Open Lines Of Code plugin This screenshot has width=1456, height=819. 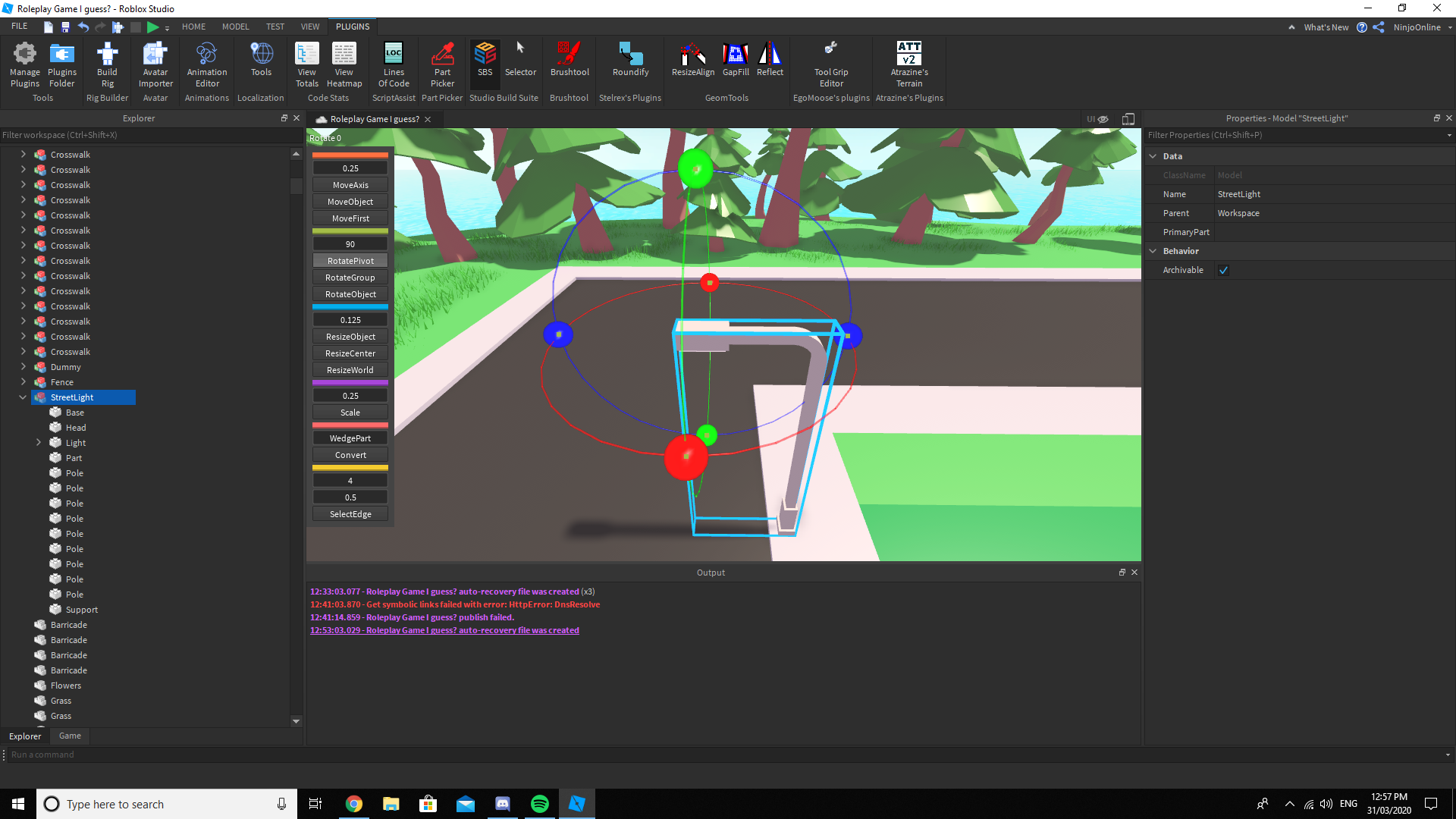coord(394,64)
